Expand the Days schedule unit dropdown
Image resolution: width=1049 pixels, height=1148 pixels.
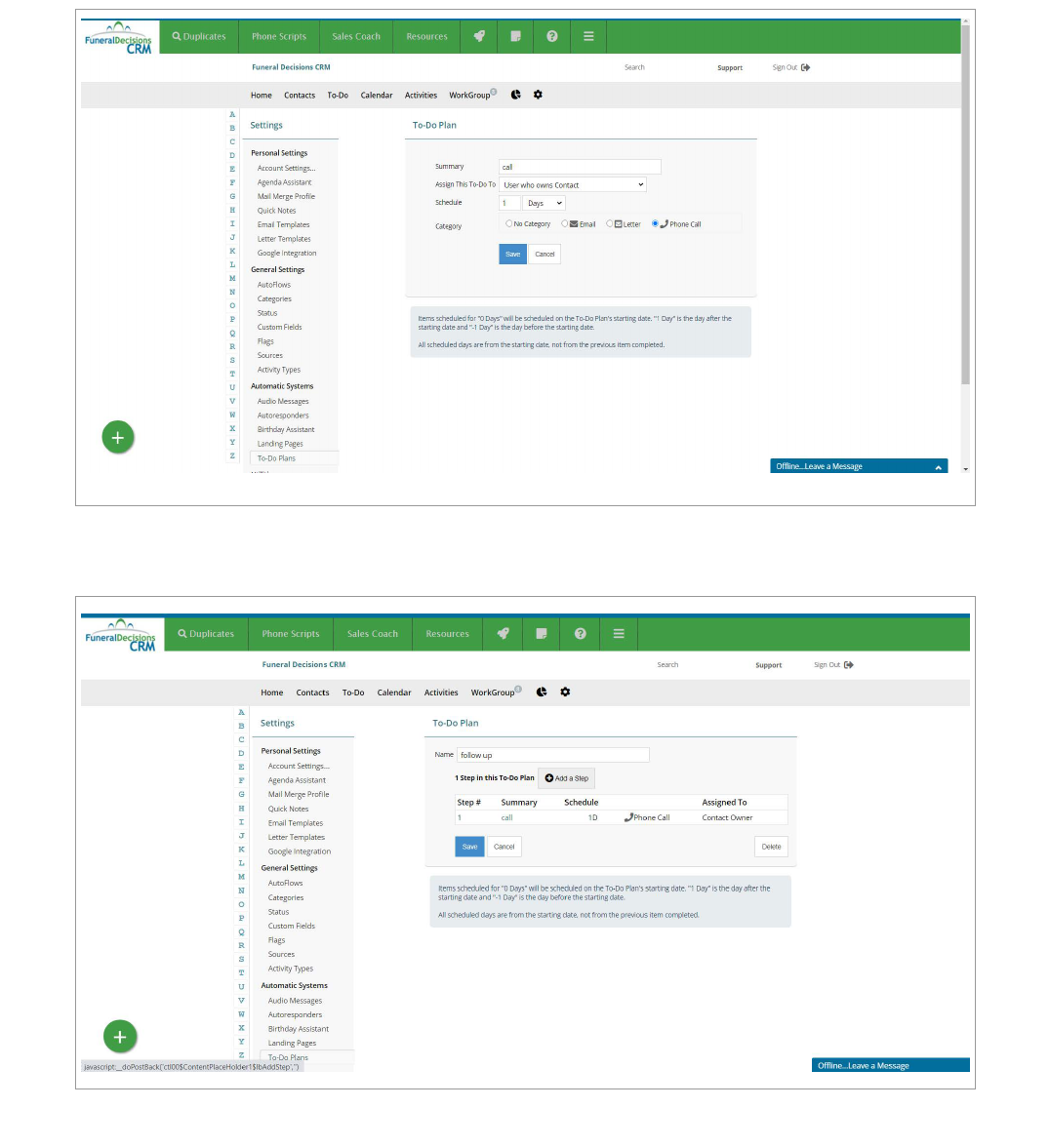545,203
